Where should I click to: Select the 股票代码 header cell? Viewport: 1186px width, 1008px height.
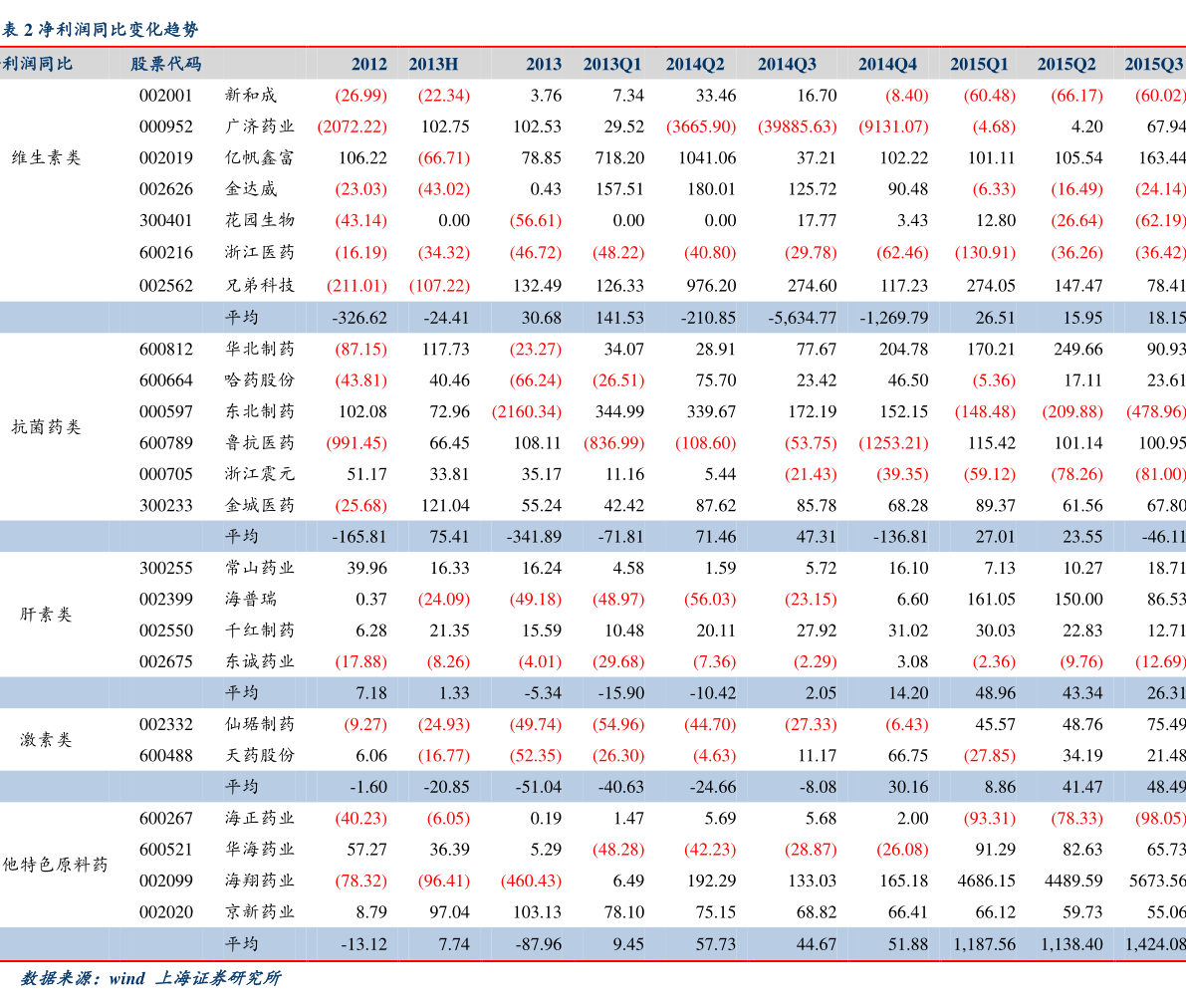[165, 65]
